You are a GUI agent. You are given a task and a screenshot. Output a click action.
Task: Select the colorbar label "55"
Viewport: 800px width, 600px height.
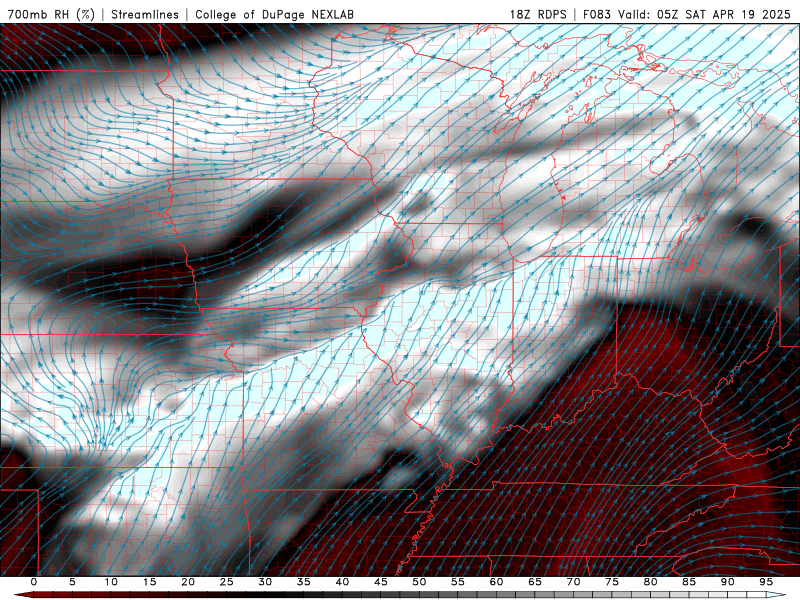point(458,582)
